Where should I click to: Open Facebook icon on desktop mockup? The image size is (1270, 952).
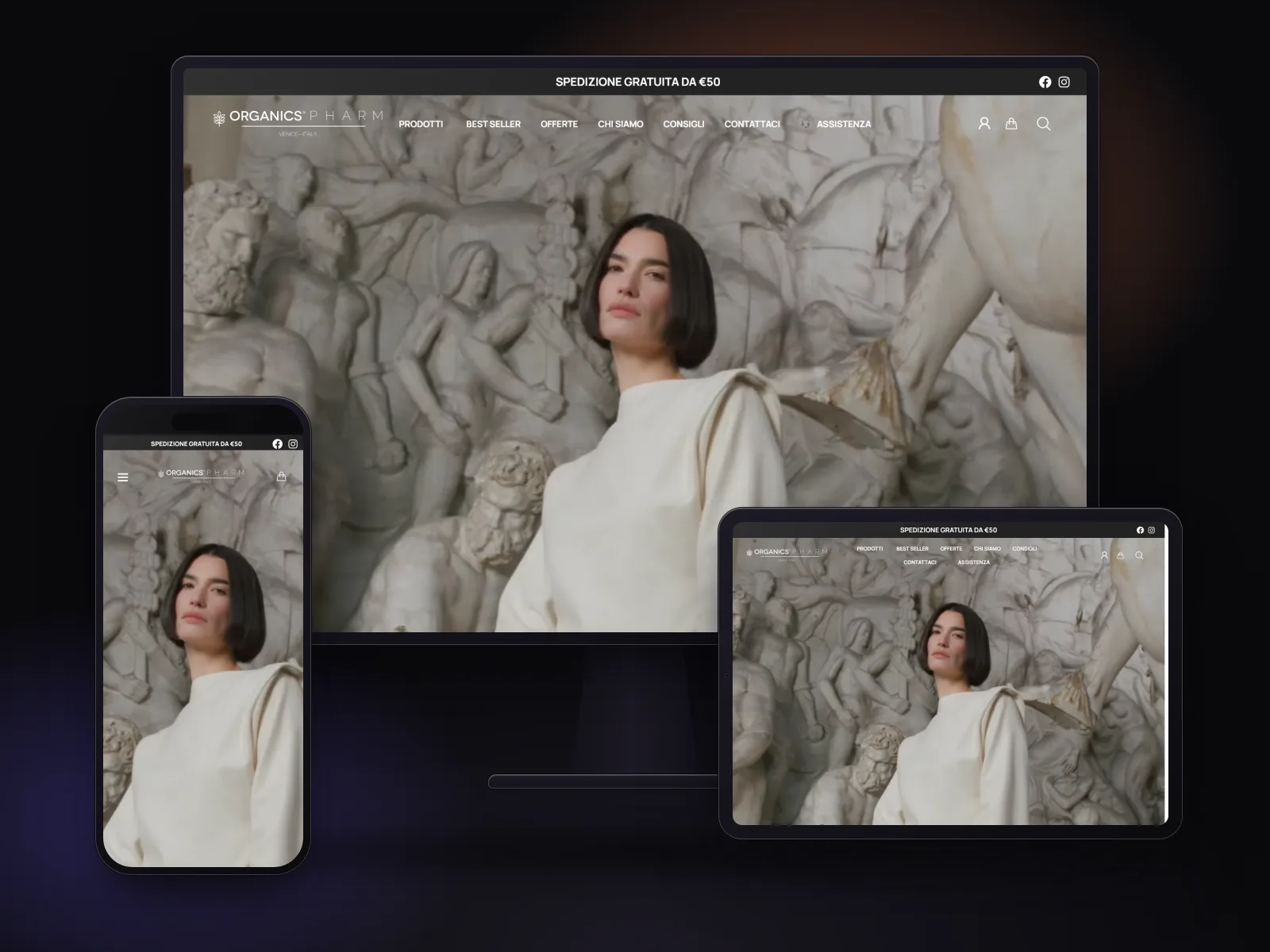(x=1045, y=82)
